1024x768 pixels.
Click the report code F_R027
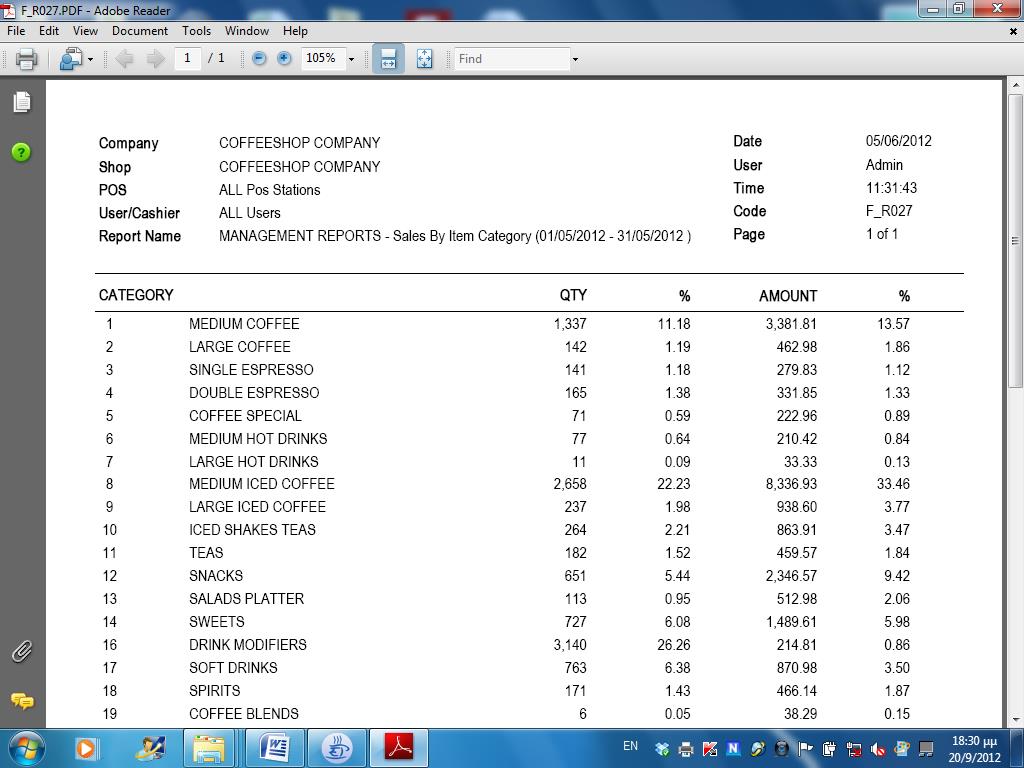click(889, 211)
